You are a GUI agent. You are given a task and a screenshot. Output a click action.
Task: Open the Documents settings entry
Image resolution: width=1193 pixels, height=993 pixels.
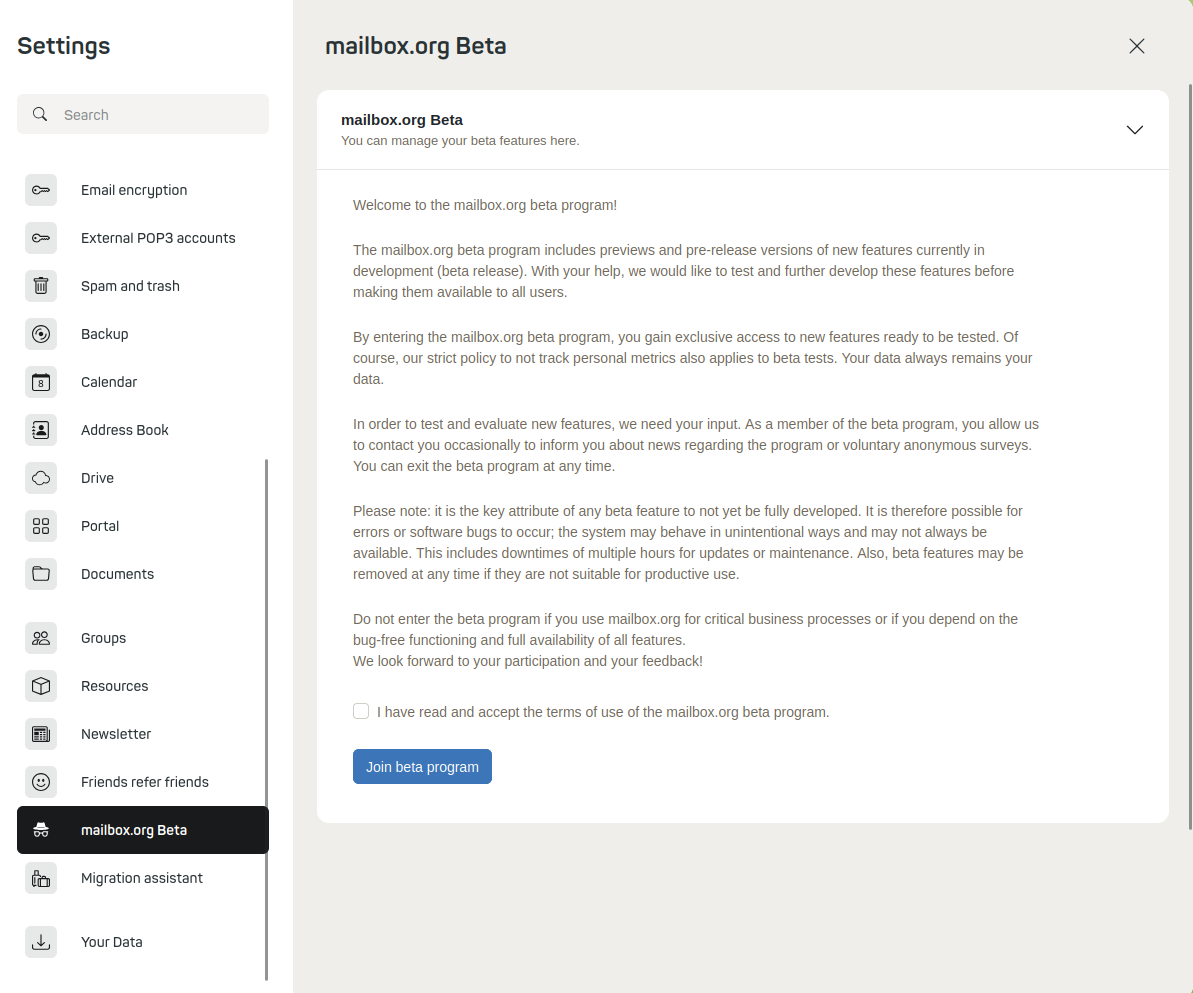(117, 574)
